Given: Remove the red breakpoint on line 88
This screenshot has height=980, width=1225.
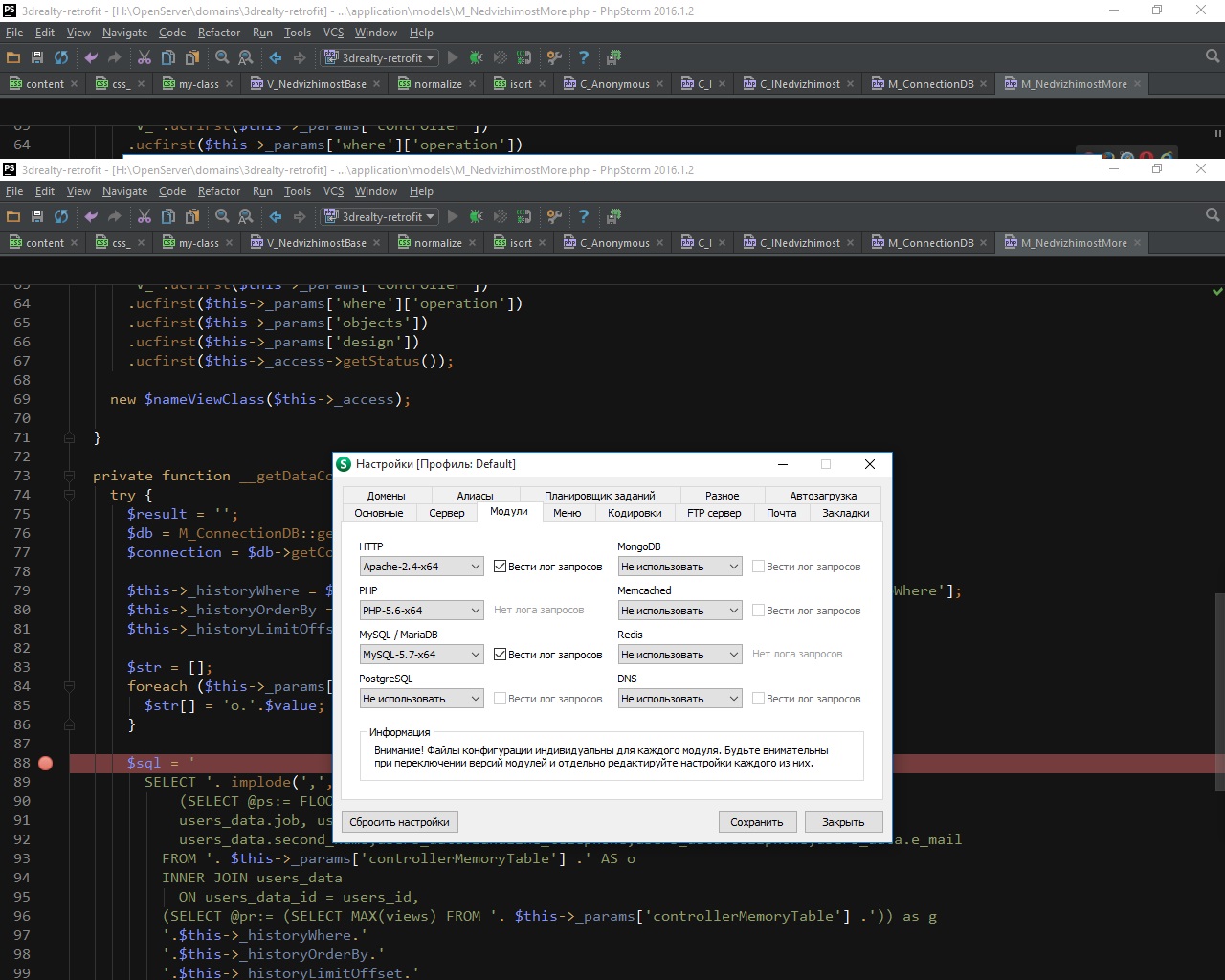Looking at the screenshot, I should pos(46,763).
